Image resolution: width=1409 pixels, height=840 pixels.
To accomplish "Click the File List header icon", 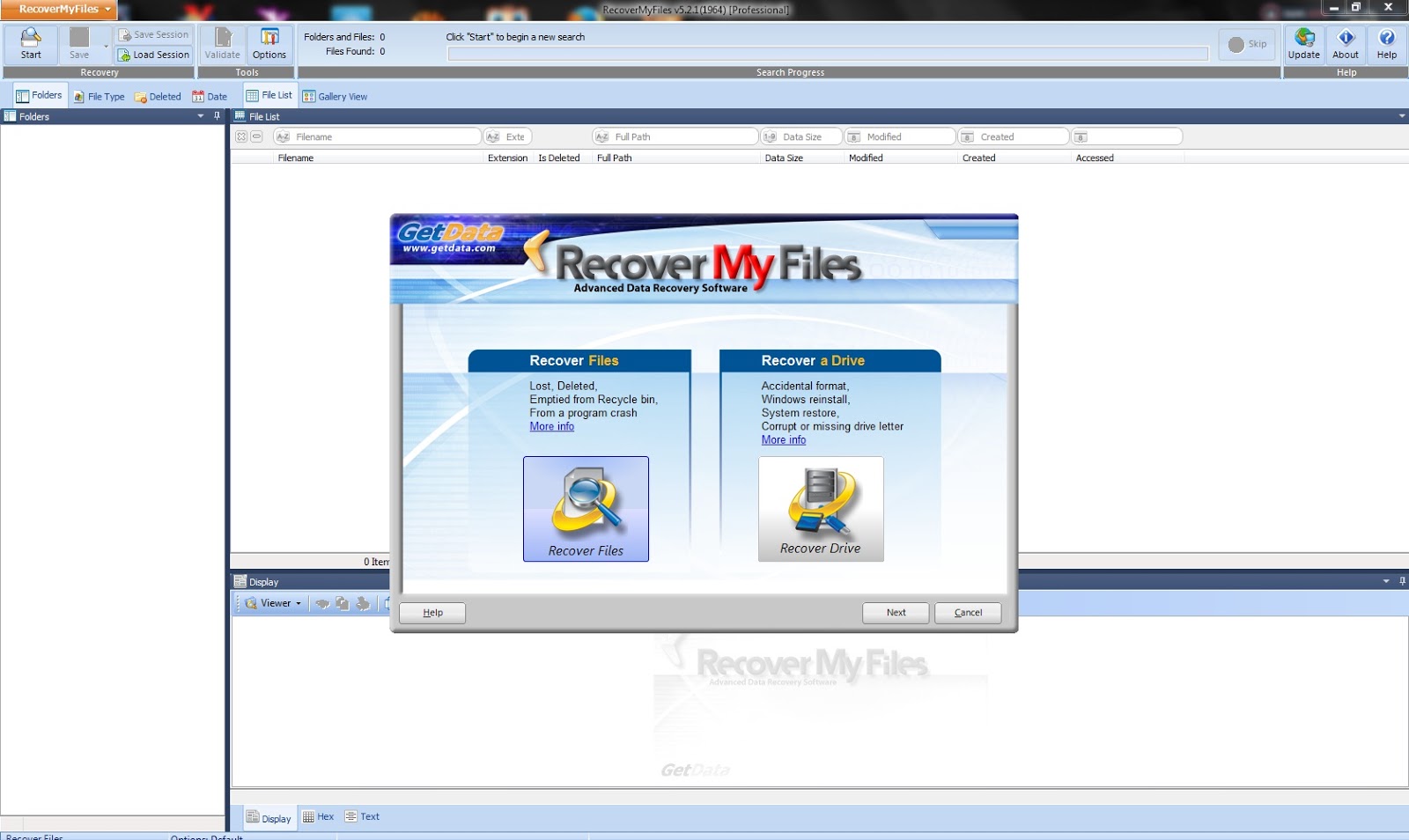I will (x=240, y=116).
